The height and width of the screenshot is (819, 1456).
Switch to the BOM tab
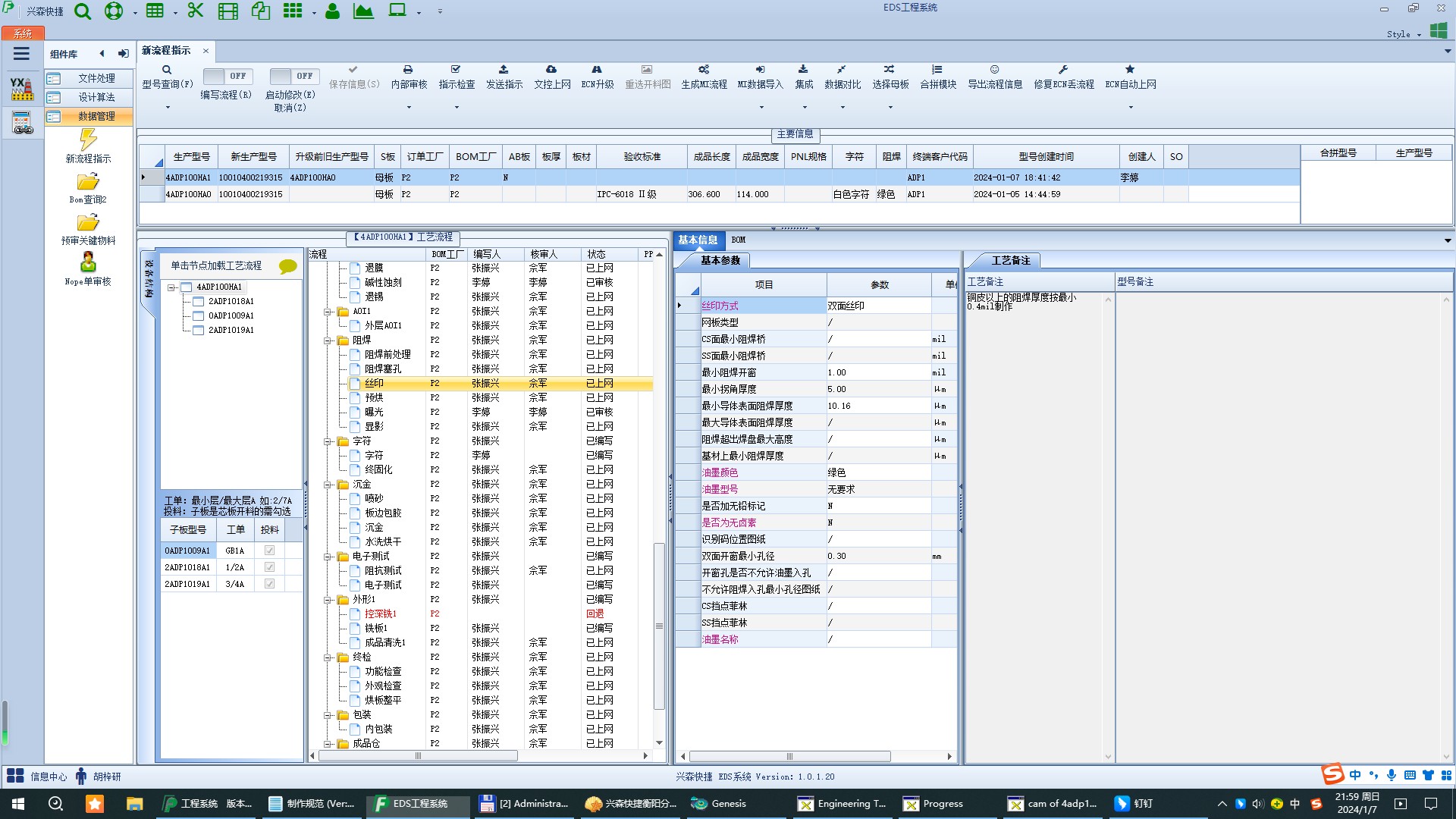tap(738, 240)
